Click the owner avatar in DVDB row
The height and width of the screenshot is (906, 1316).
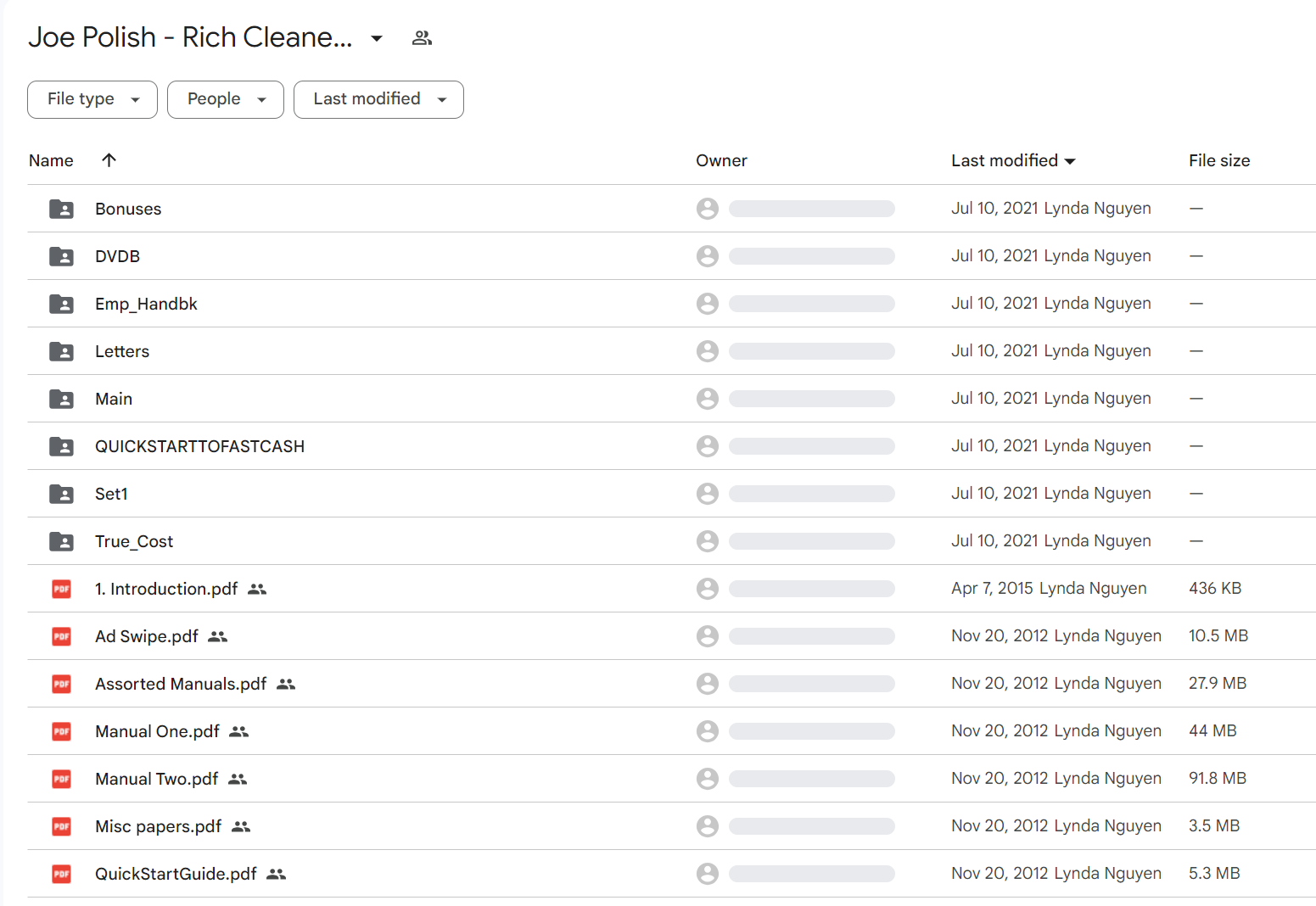point(708,256)
